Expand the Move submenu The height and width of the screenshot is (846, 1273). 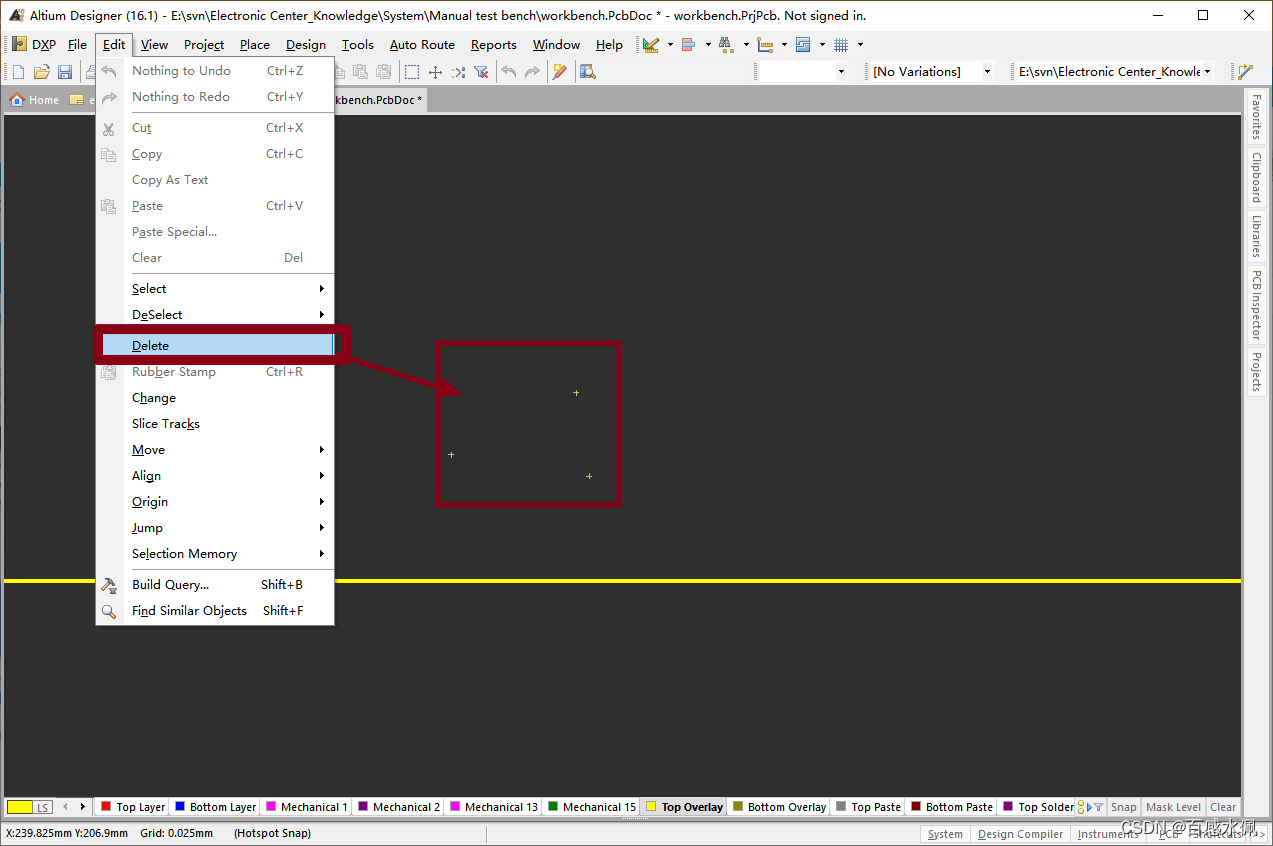click(x=215, y=450)
